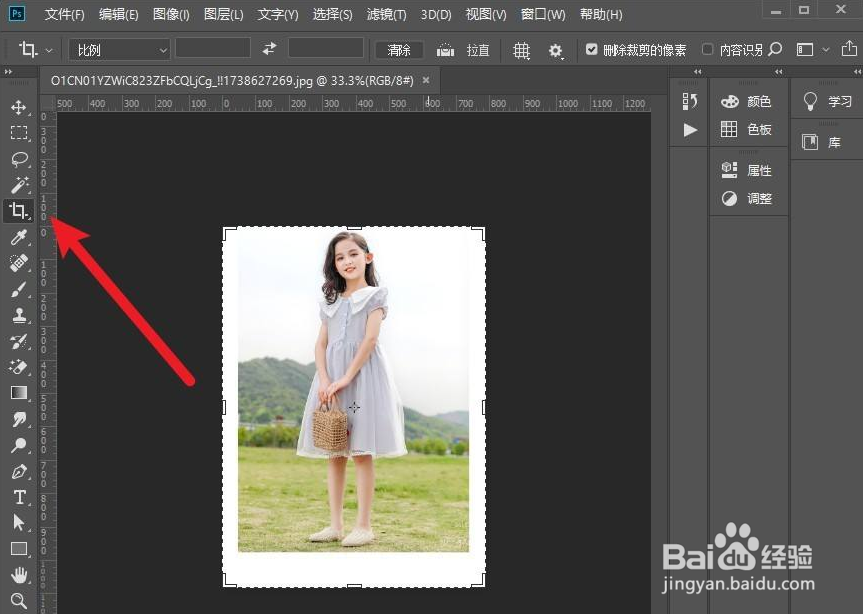Select the Move tool

pos(19,107)
